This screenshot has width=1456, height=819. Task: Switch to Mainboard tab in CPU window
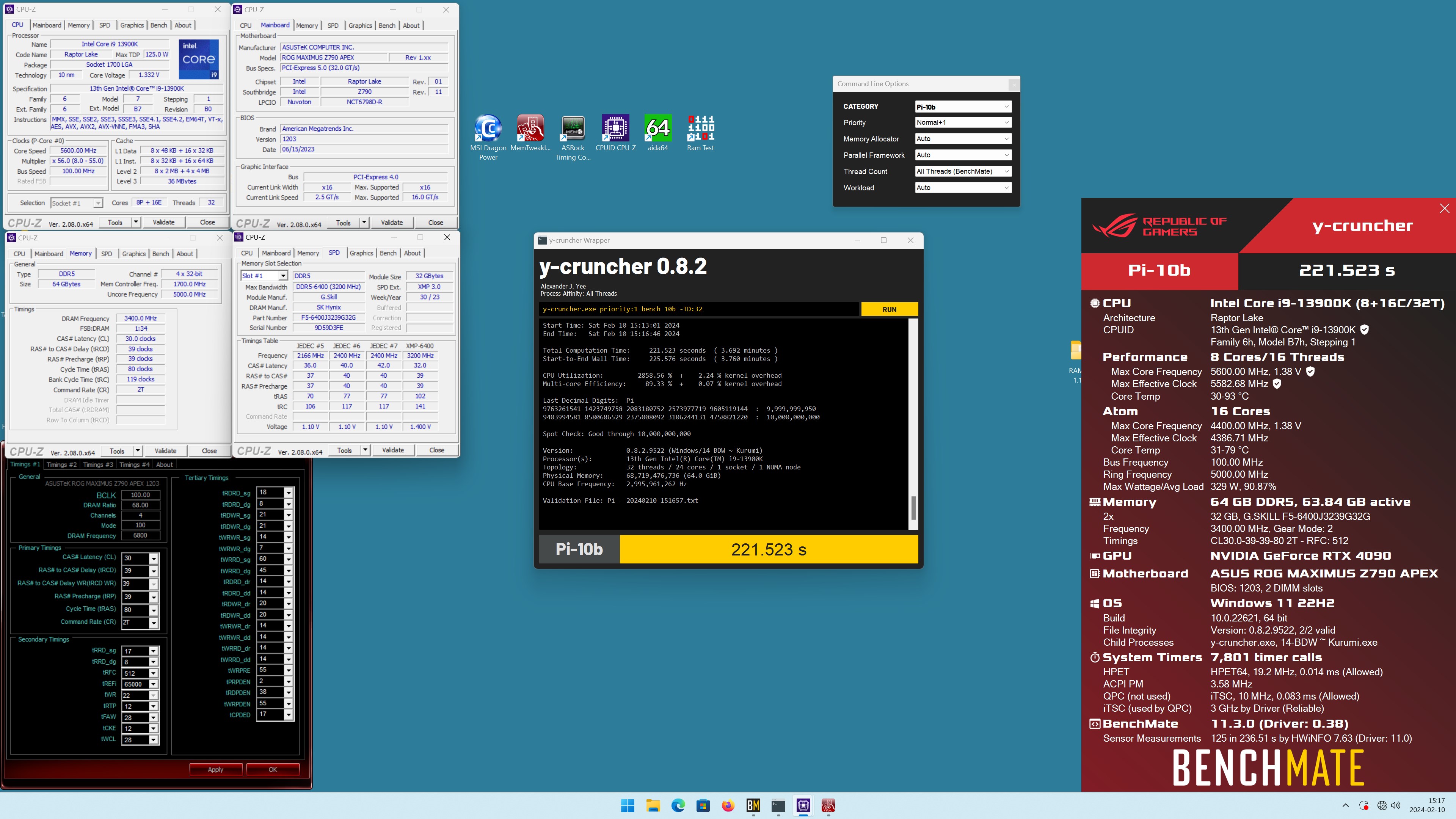point(47,25)
